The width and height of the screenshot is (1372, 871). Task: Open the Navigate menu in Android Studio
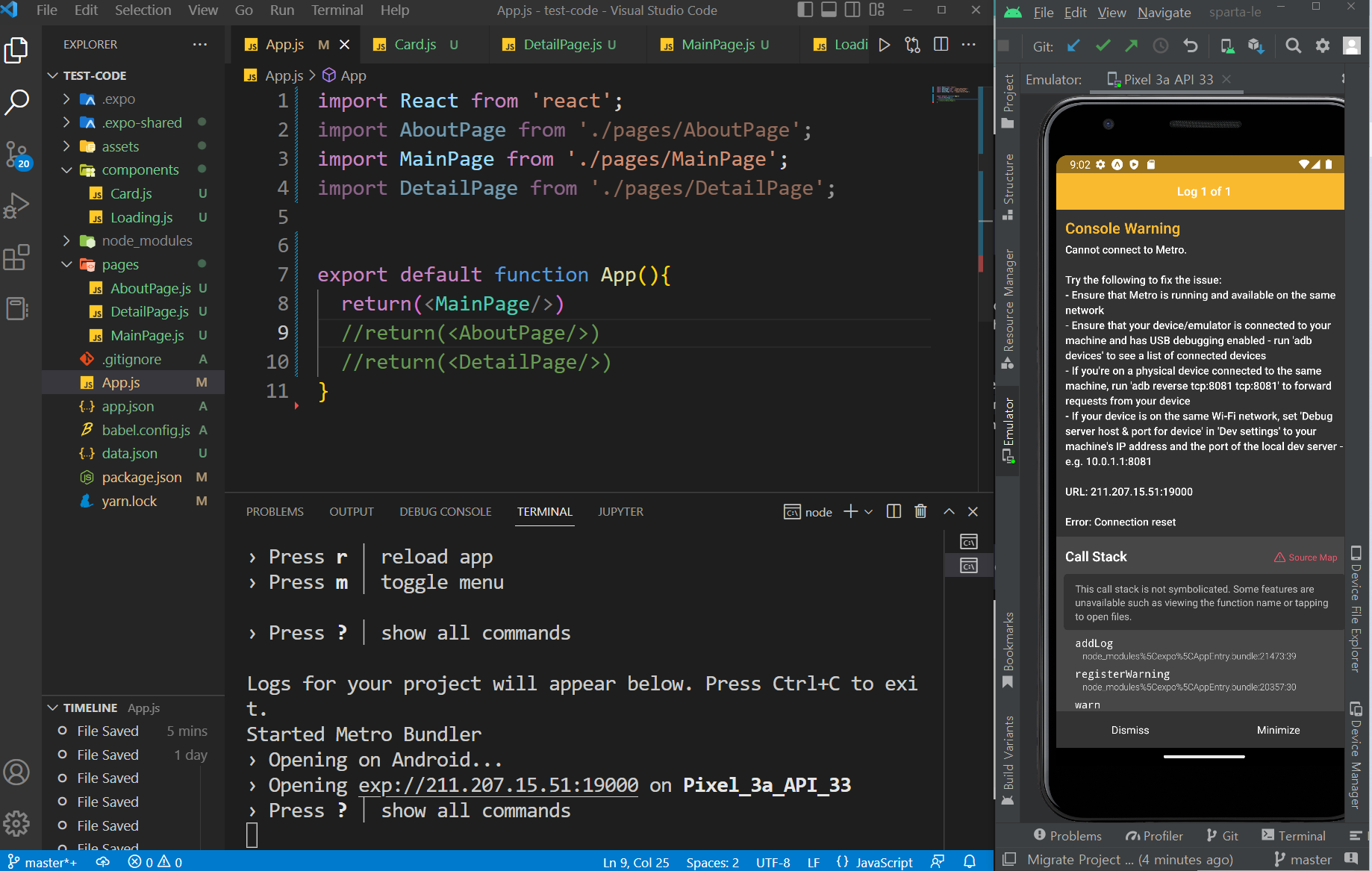click(x=1164, y=12)
